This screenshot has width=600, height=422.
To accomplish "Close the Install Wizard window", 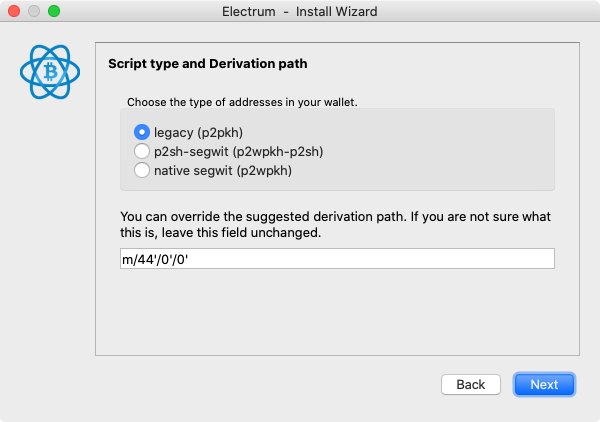I will (x=14, y=11).
